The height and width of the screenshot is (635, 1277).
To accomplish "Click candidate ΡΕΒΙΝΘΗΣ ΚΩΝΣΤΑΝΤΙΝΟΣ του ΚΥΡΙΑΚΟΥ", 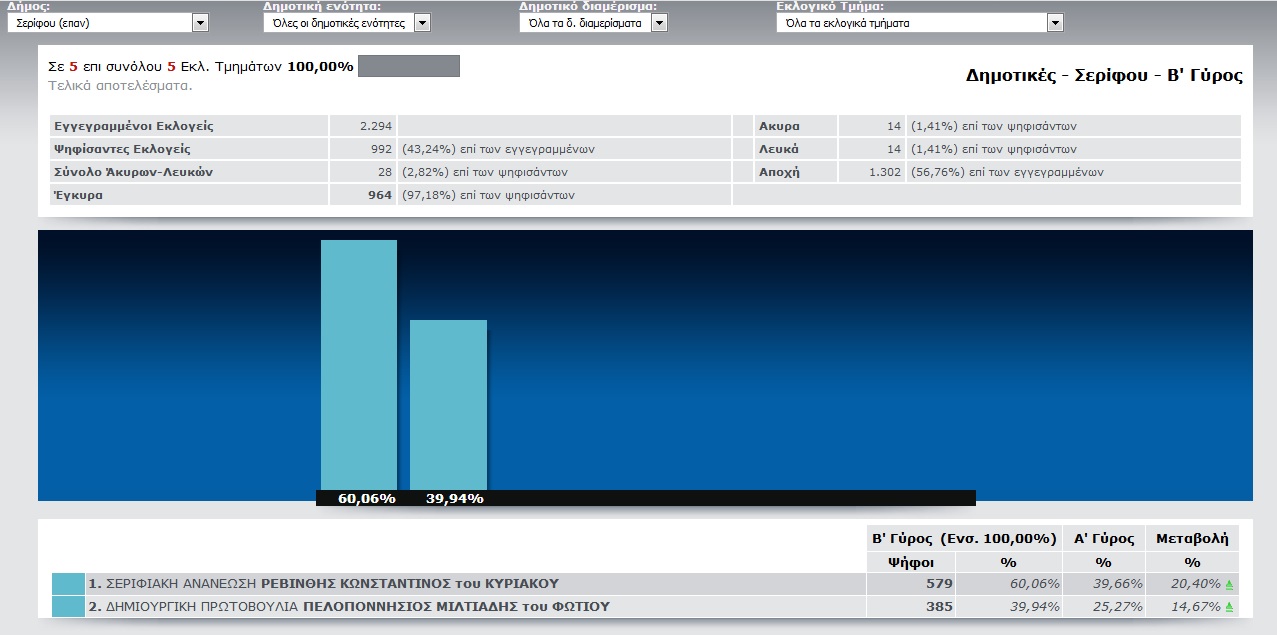I will (x=409, y=584).
